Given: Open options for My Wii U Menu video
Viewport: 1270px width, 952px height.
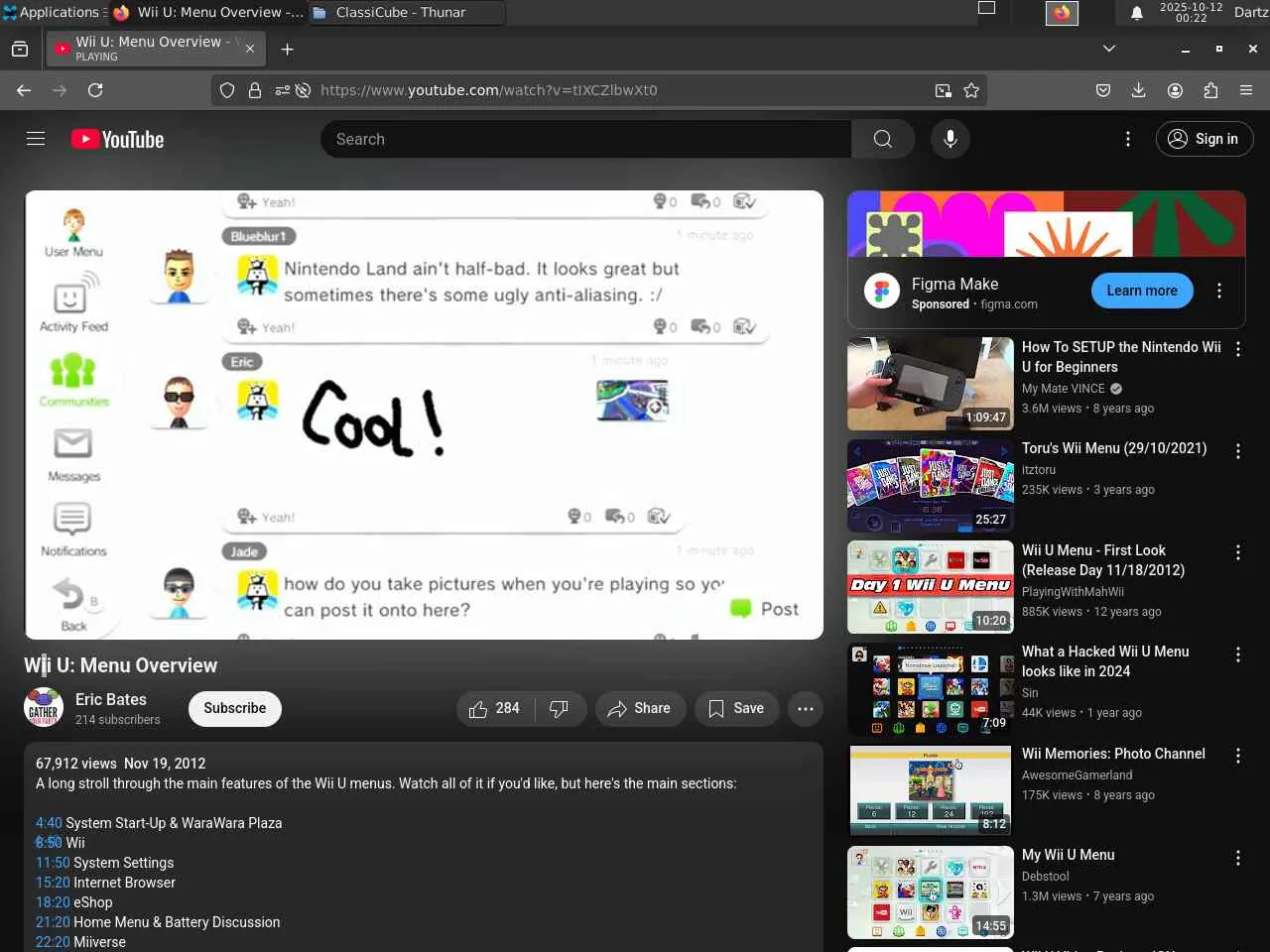Looking at the screenshot, I should click(1238, 858).
